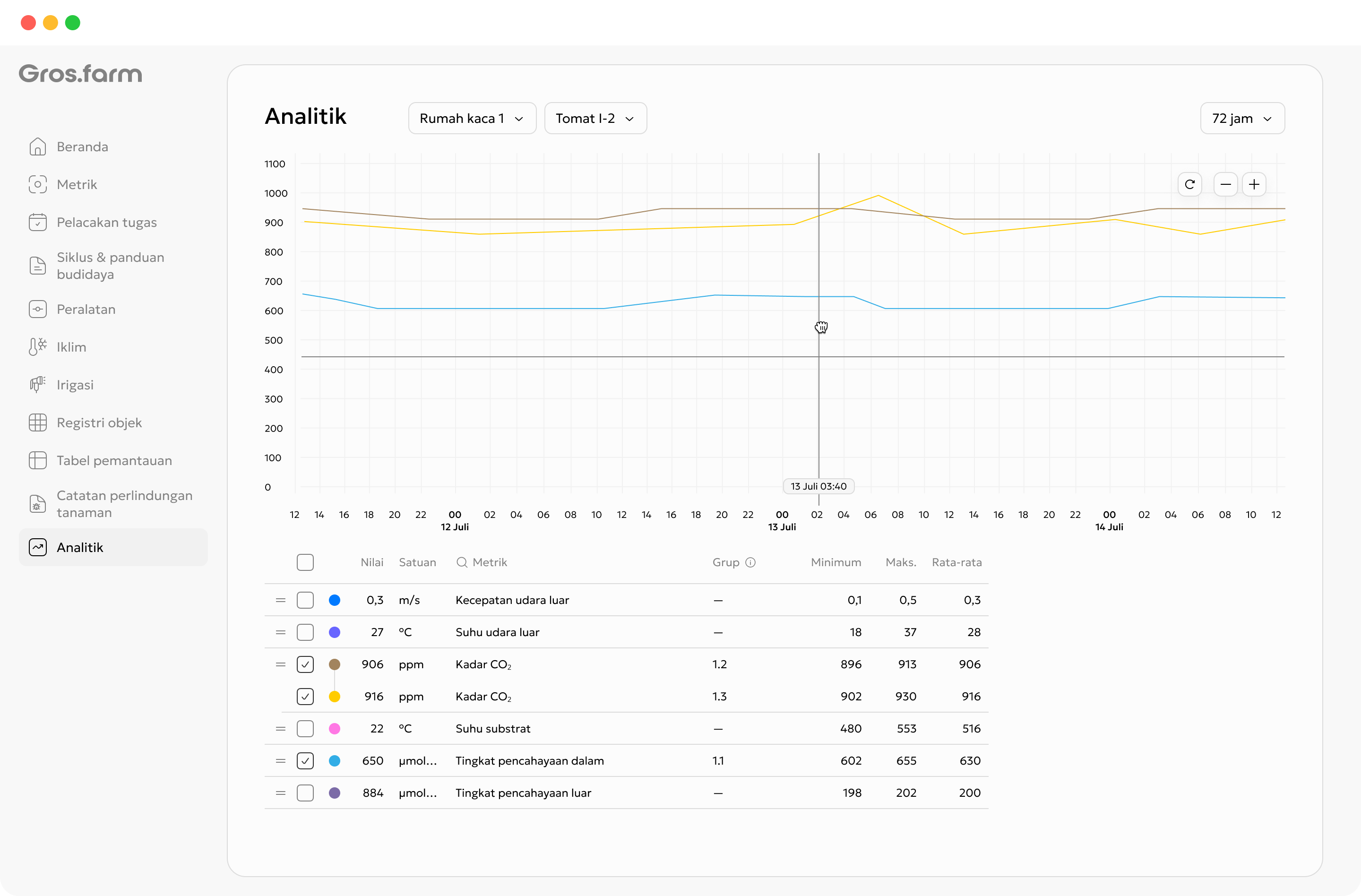Screen dimensions: 1361x896
Task: Uncheck Tingkat pencahayaan dalam checkbox
Action: [x=305, y=761]
